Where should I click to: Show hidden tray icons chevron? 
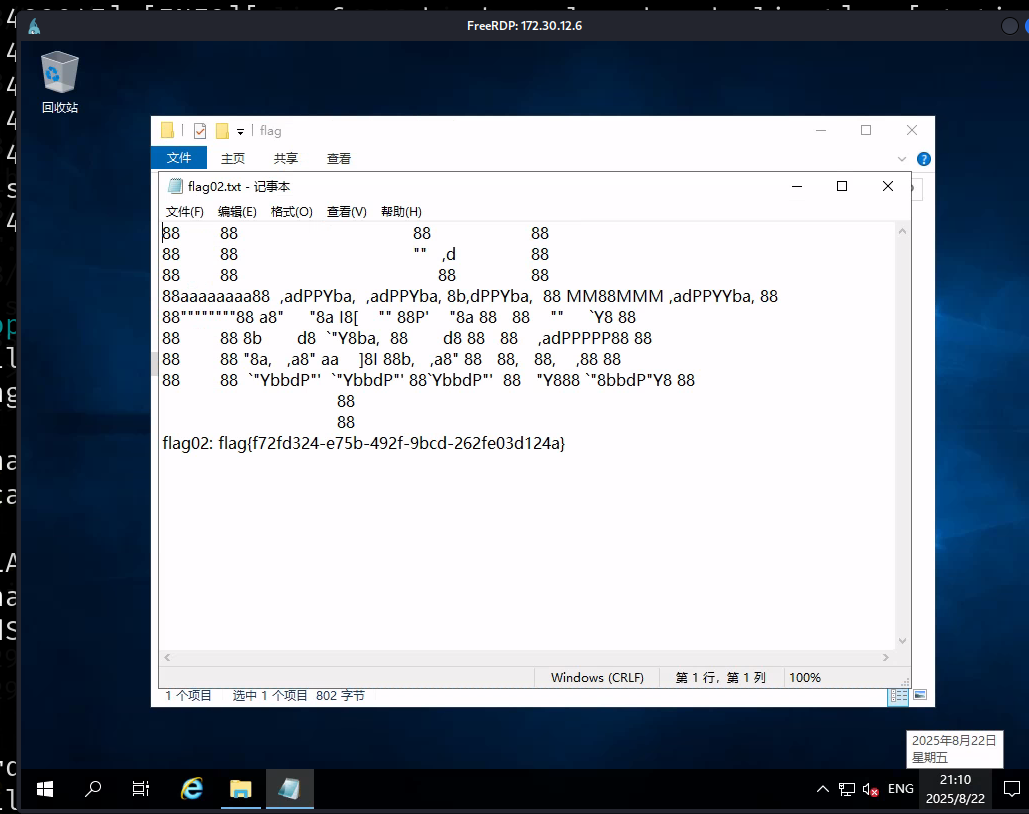click(x=822, y=789)
